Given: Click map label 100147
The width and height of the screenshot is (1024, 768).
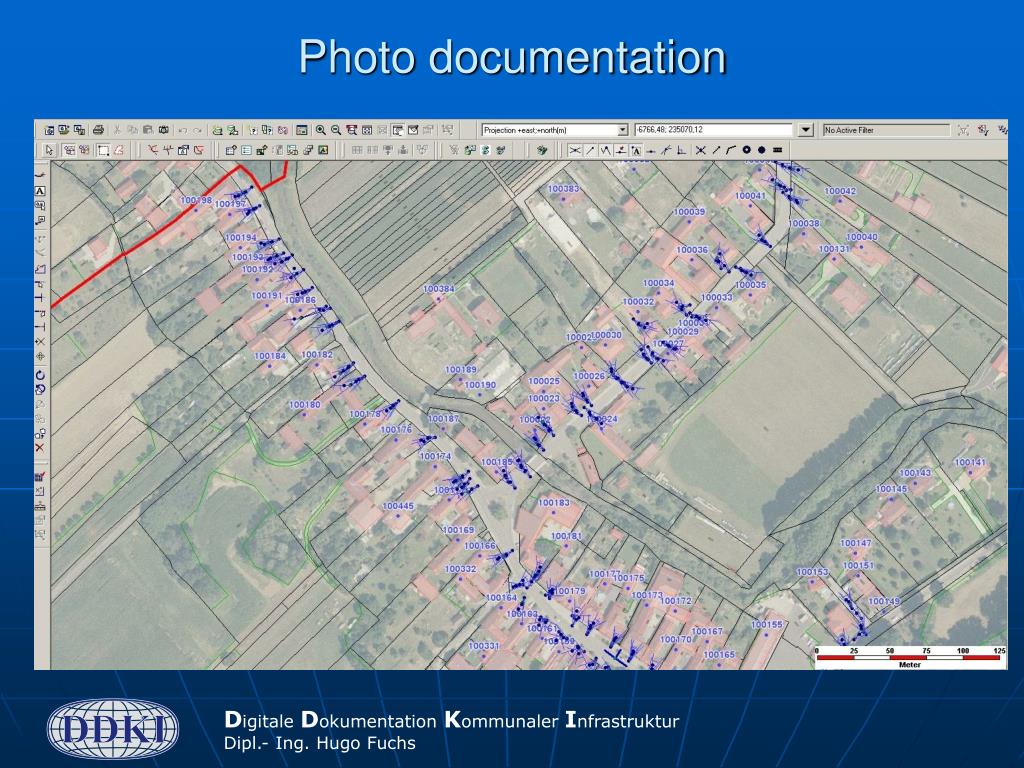Looking at the screenshot, I should pos(855,543).
